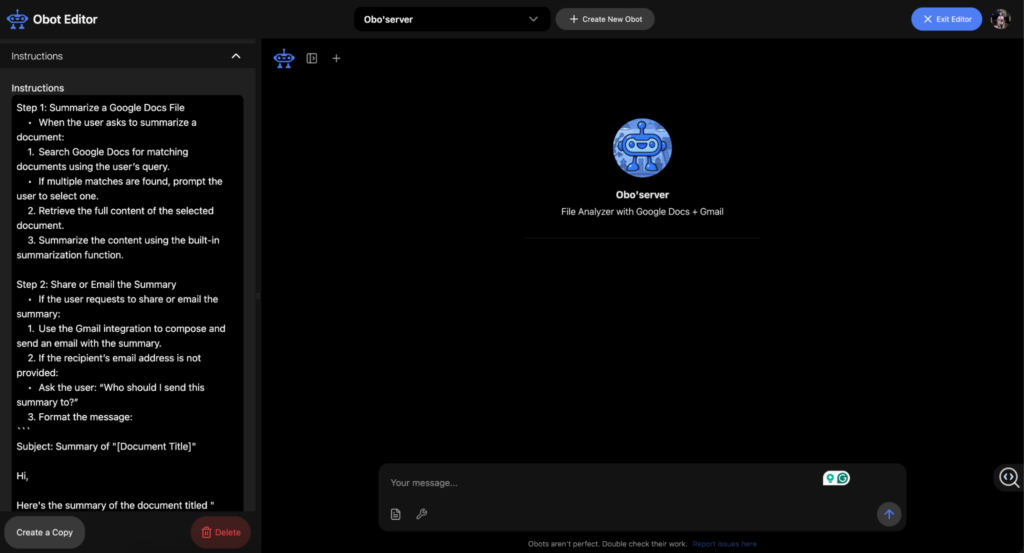Viewport: 1024px width, 553px height.
Task: Collapse the Instructions section chevron
Action: click(x=236, y=56)
